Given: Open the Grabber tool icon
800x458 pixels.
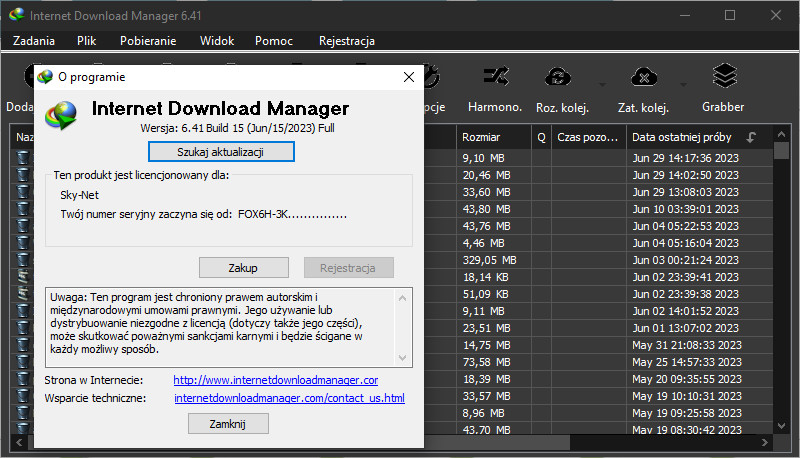Looking at the screenshot, I should 724,77.
